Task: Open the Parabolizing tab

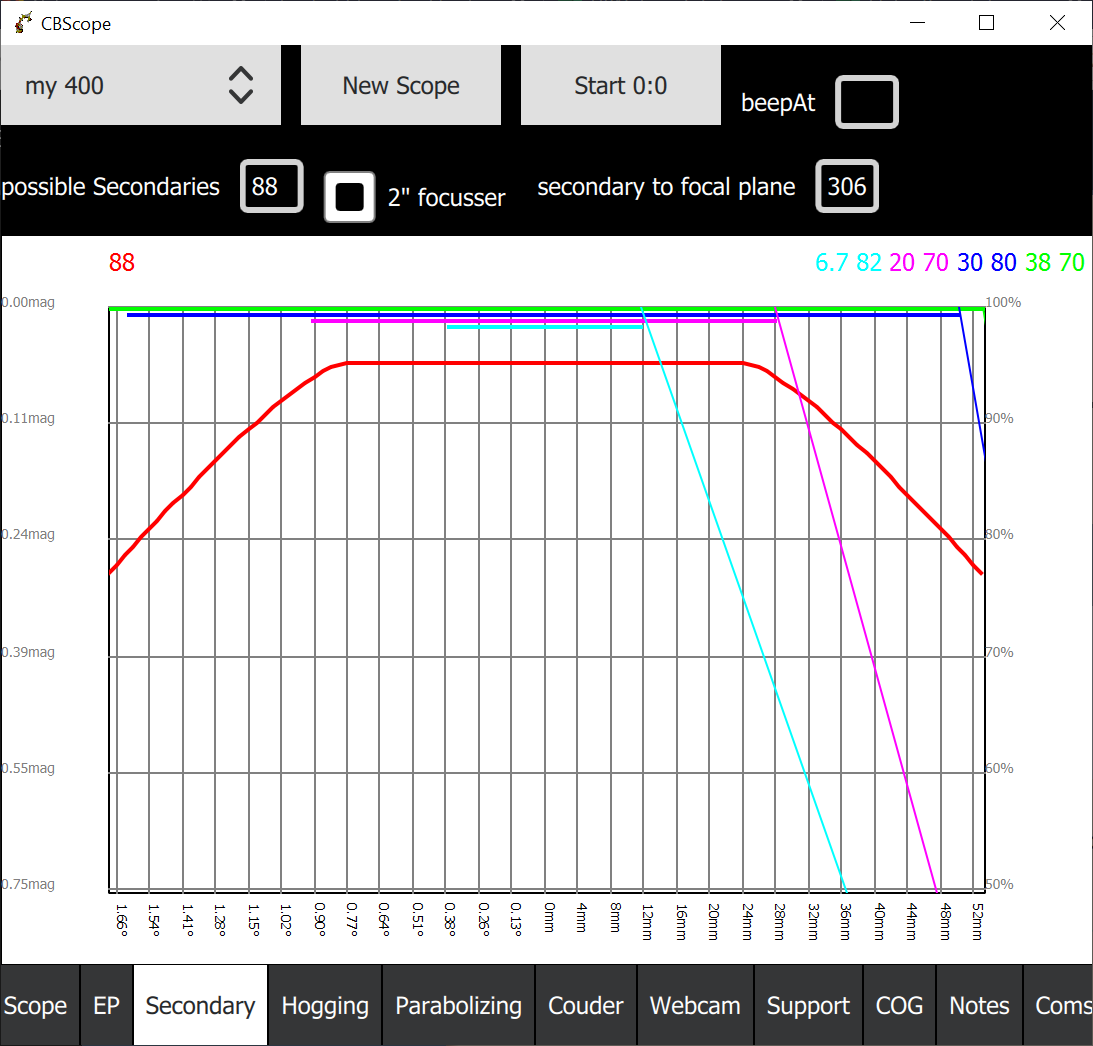Action: coord(458,1005)
